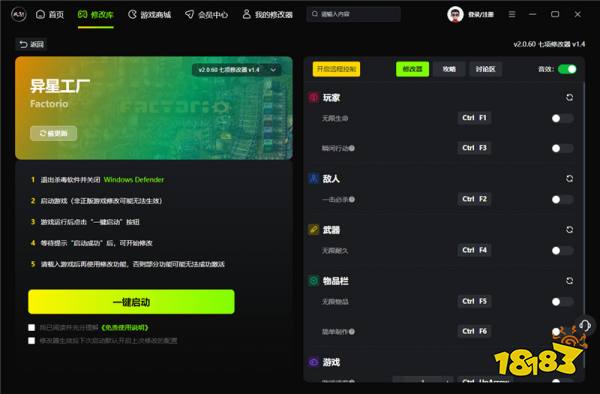Switch to the 讨论区 tab
Image resolution: width=600 pixels, height=394 pixels.
coord(486,69)
